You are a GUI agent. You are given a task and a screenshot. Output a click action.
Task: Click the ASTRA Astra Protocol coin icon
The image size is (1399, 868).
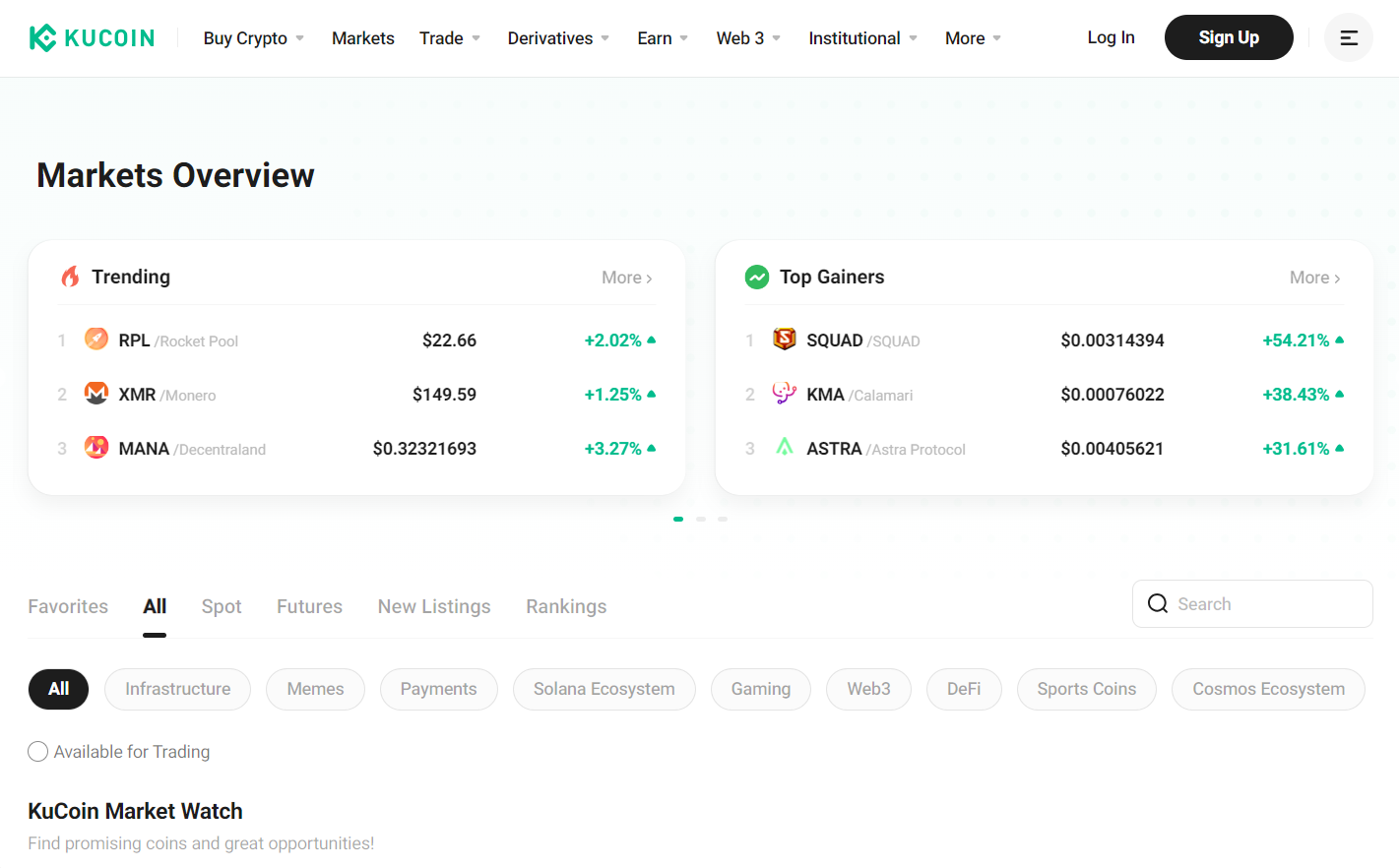tap(785, 448)
